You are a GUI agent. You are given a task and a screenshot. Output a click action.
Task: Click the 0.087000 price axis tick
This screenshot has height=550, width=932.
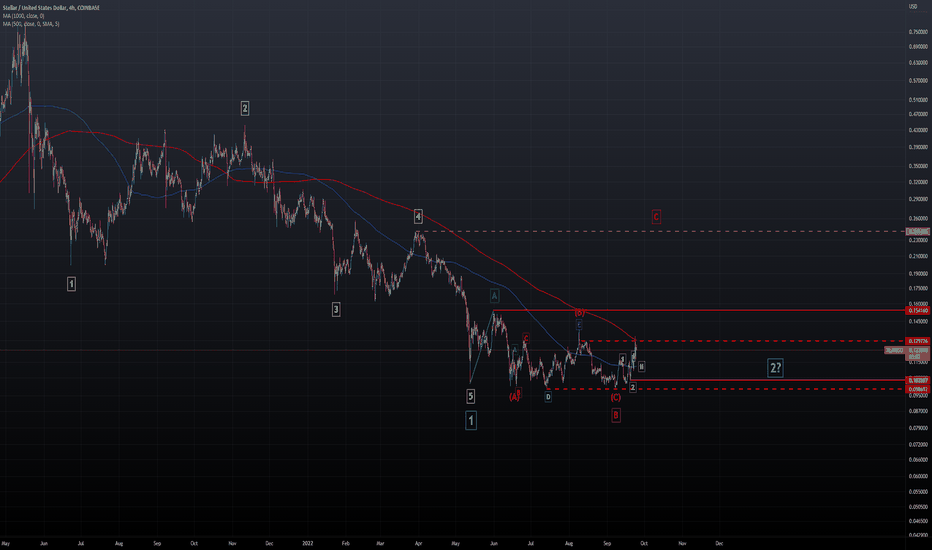point(918,411)
